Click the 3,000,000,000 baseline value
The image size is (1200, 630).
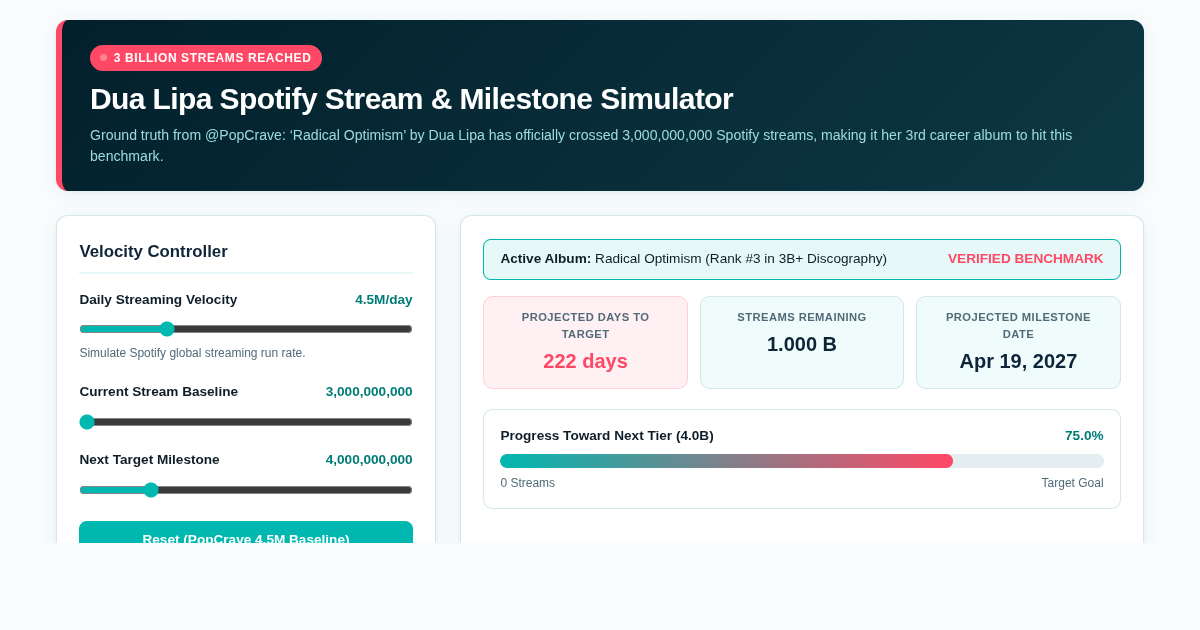click(x=369, y=392)
